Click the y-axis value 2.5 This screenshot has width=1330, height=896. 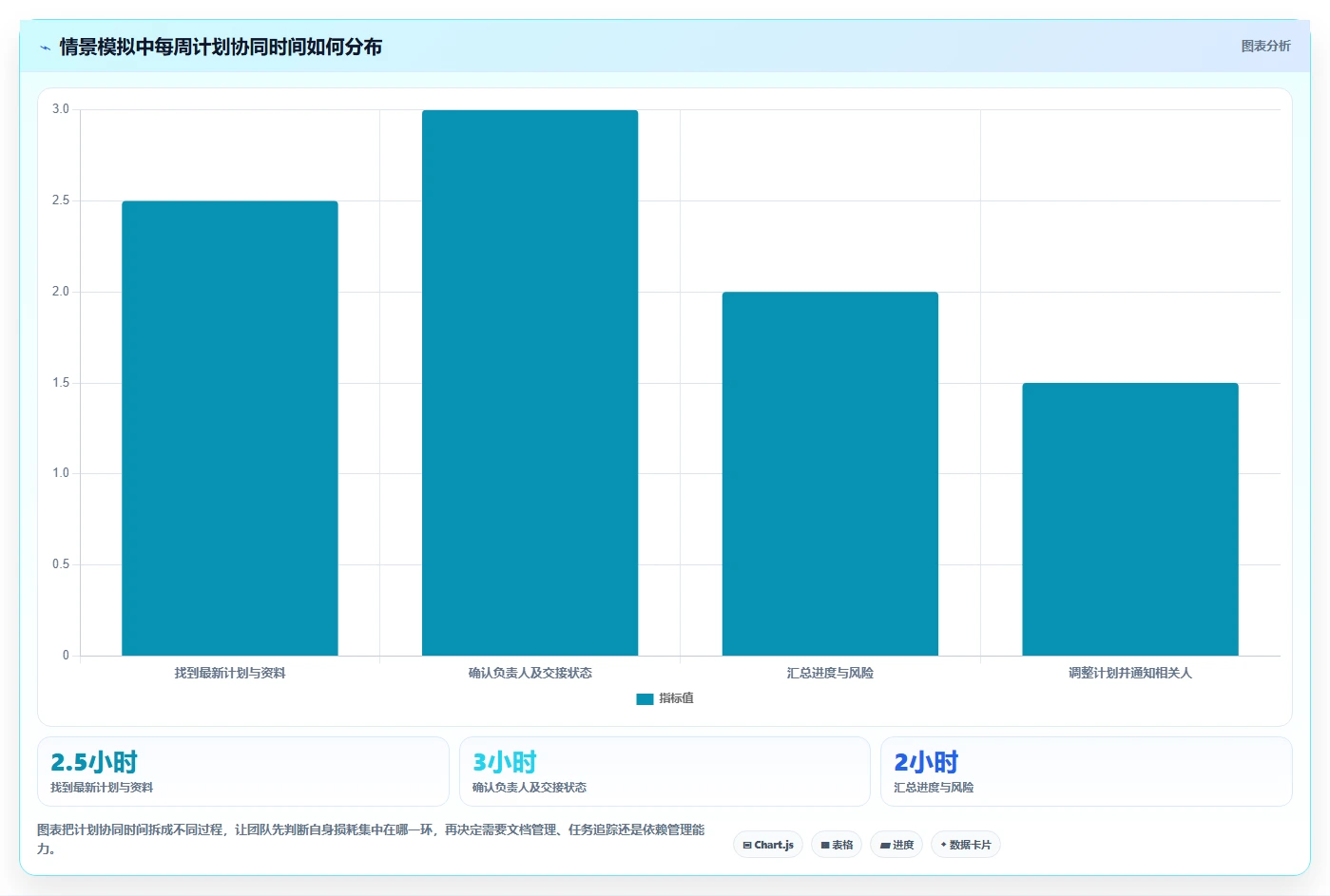(61, 200)
